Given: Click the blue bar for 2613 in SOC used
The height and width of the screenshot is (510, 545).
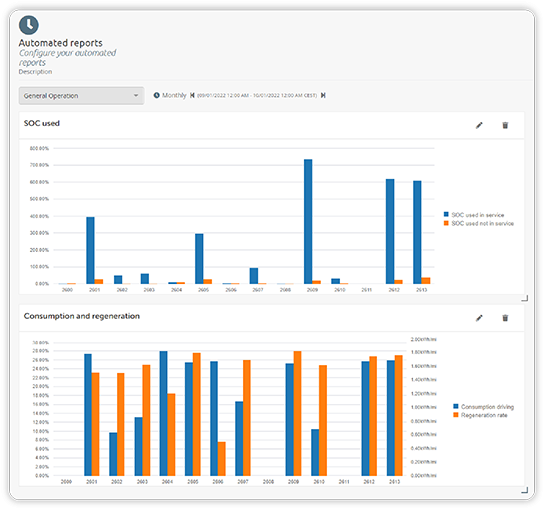Looking at the screenshot, I should [417, 232].
